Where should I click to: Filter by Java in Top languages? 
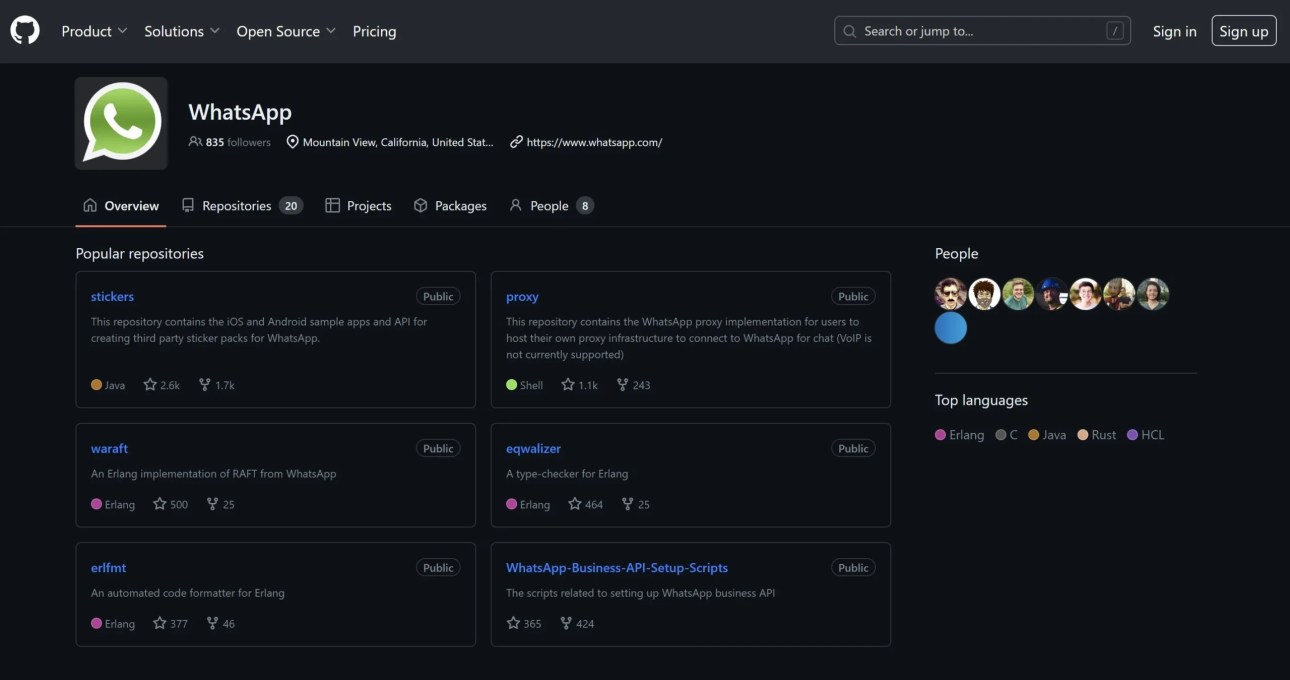pos(1047,435)
